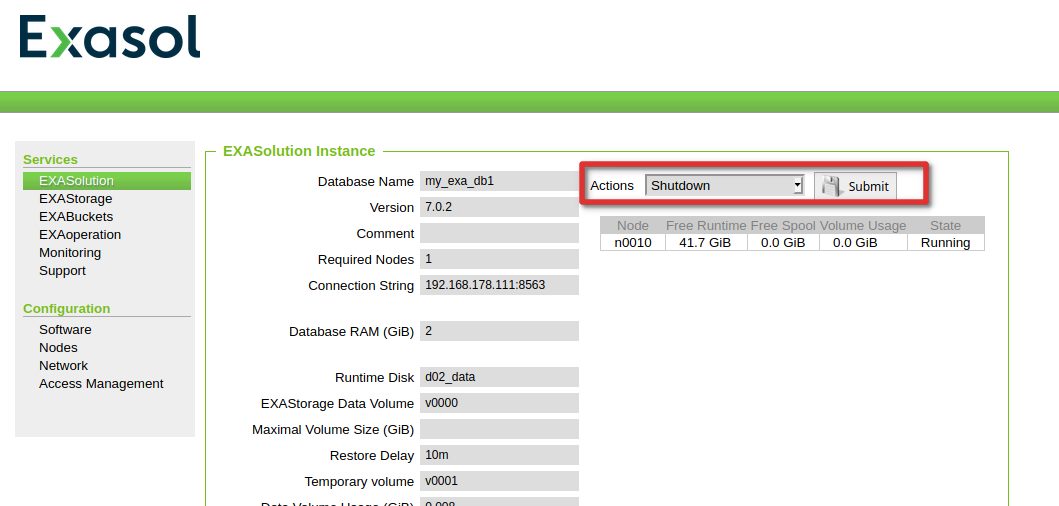This screenshot has height=506, width=1059.
Task: Click the empty Comment field
Action: pyautogui.click(x=499, y=233)
